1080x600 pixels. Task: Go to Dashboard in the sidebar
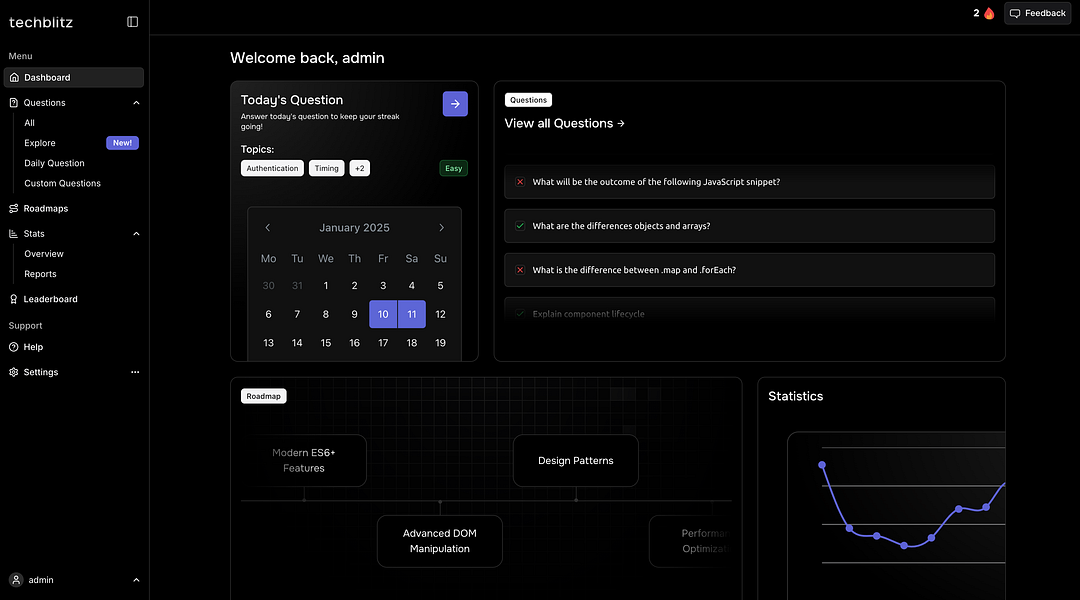[74, 77]
